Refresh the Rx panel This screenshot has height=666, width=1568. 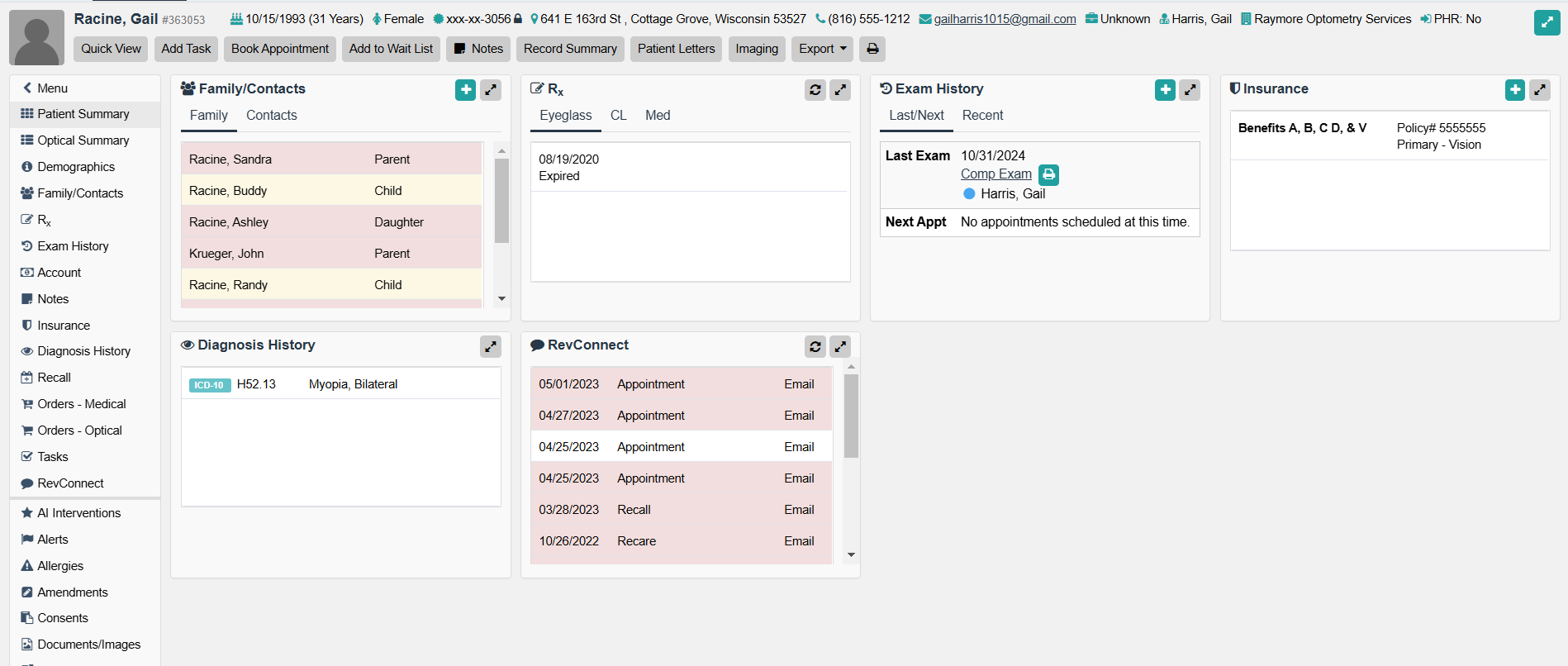(815, 90)
